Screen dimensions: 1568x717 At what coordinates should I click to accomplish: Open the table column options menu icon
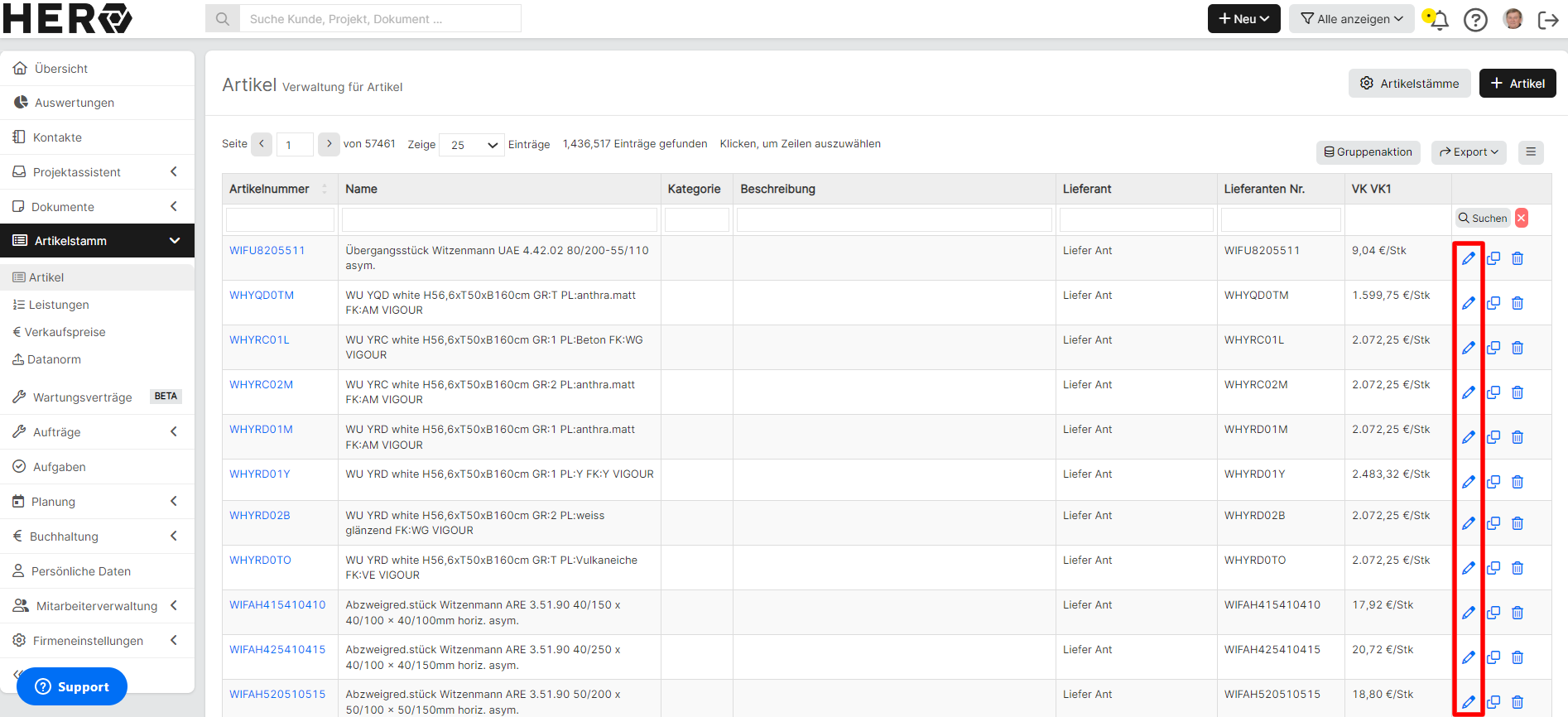1531,152
